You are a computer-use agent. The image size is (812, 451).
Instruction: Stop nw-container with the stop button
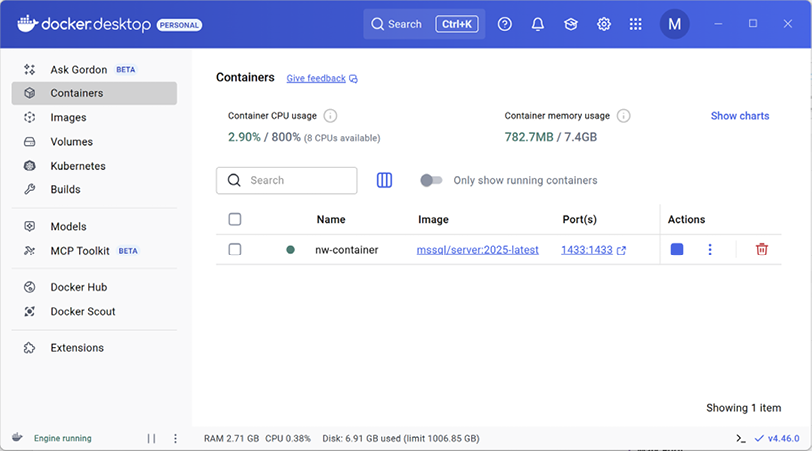pyautogui.click(x=677, y=249)
